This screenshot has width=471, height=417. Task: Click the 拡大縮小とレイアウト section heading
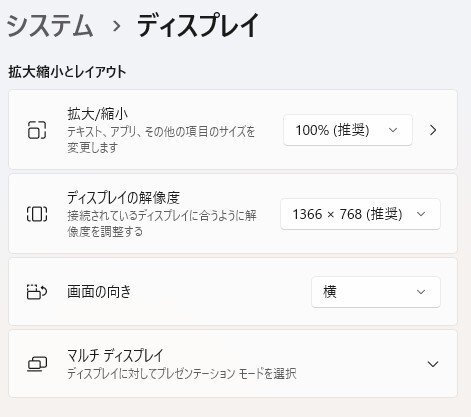point(67,72)
